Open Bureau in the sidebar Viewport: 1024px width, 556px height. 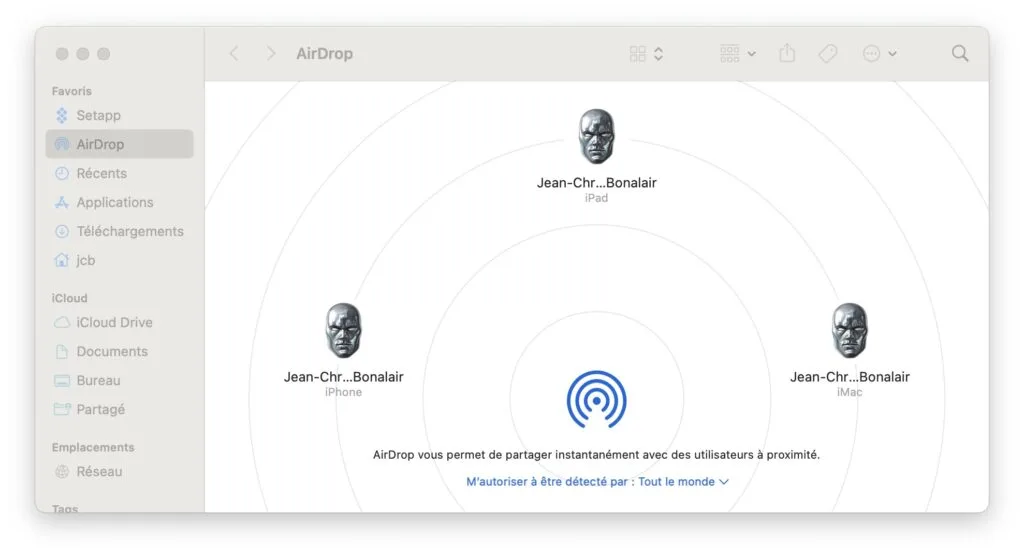coord(120,380)
